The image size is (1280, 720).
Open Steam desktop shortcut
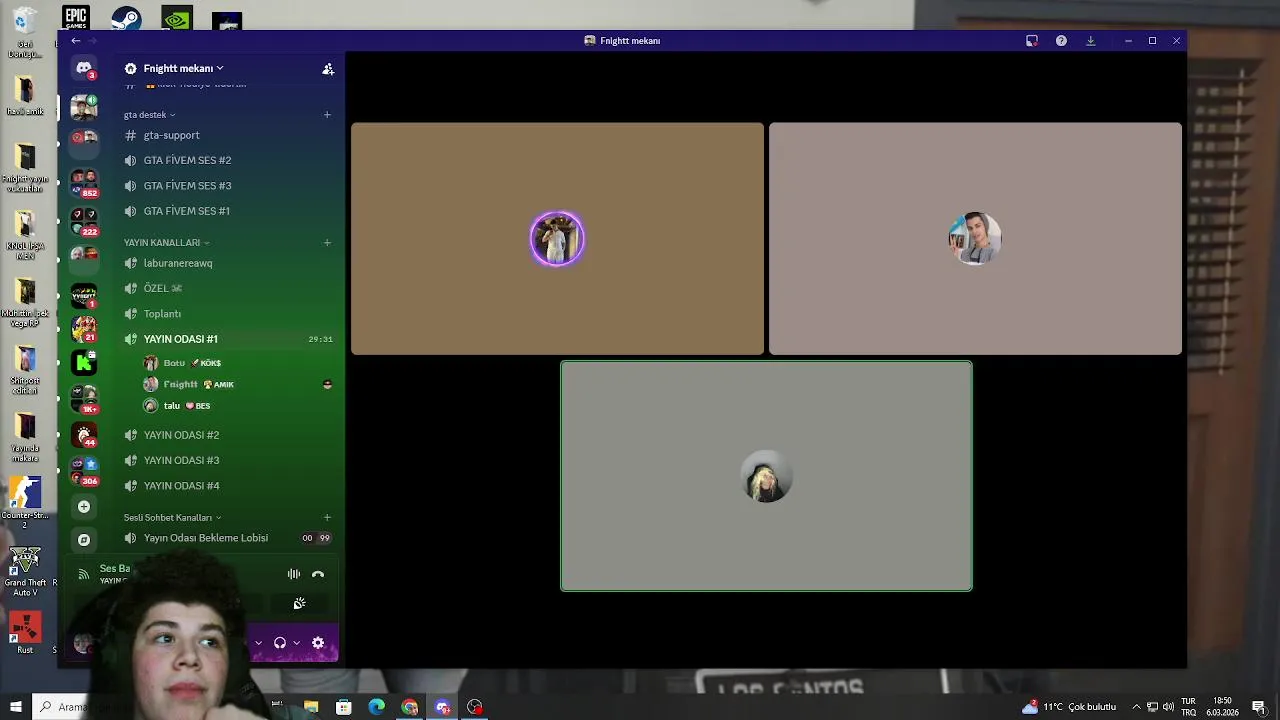click(x=126, y=18)
